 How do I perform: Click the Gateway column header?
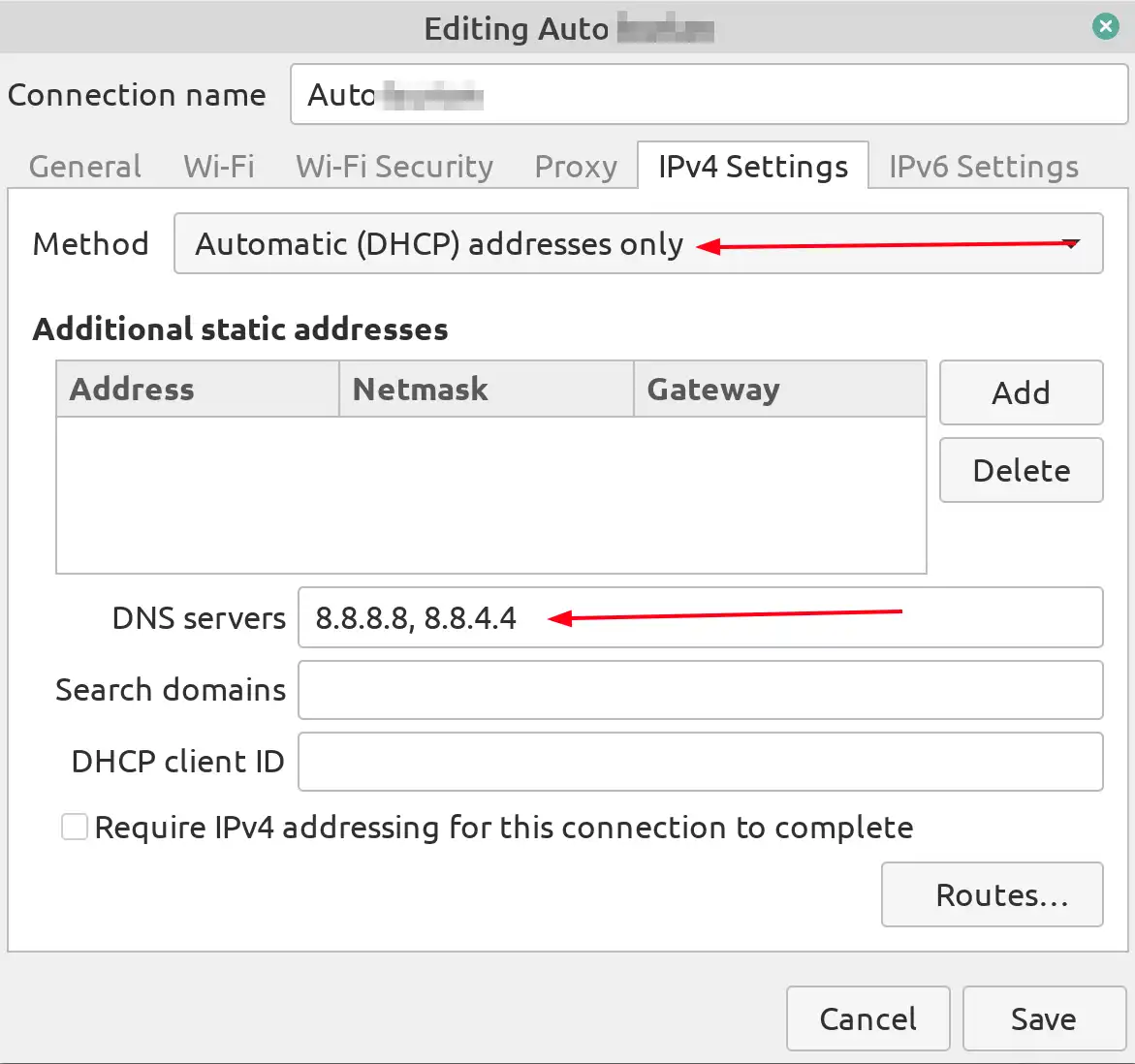pyautogui.click(x=779, y=390)
